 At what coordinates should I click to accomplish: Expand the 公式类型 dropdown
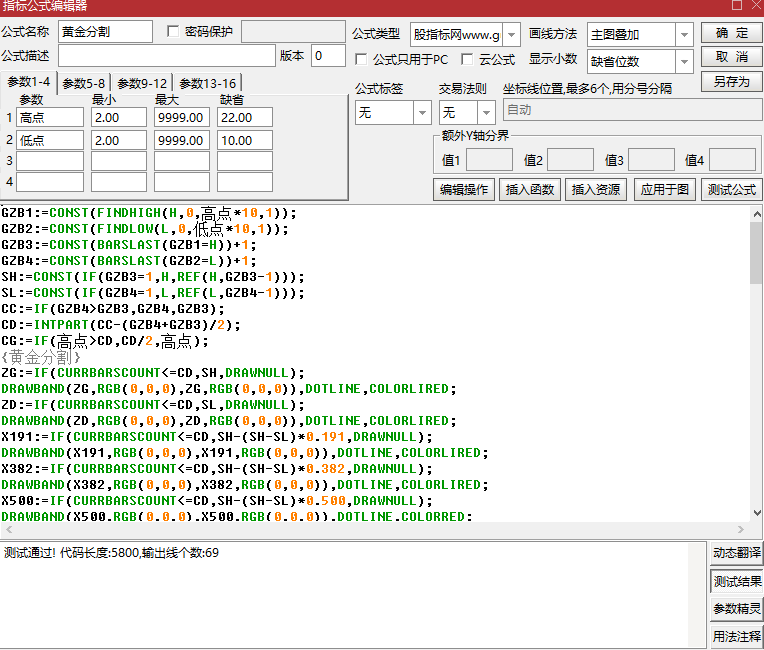tap(511, 35)
